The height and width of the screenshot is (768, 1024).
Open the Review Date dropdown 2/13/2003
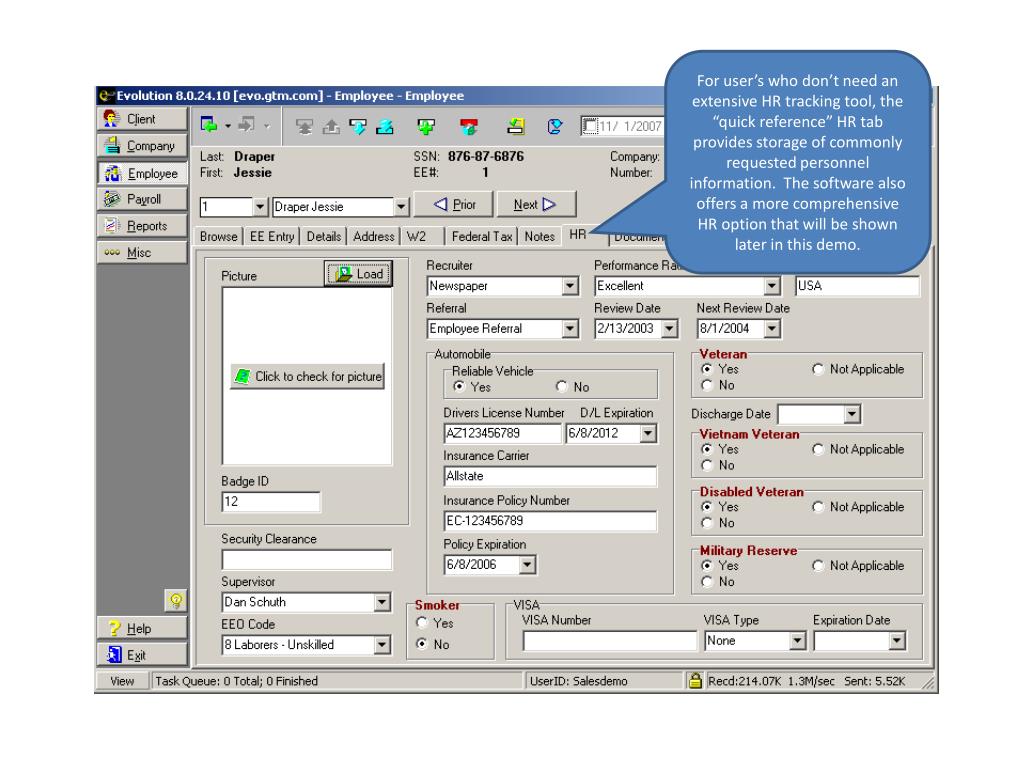[x=669, y=328]
